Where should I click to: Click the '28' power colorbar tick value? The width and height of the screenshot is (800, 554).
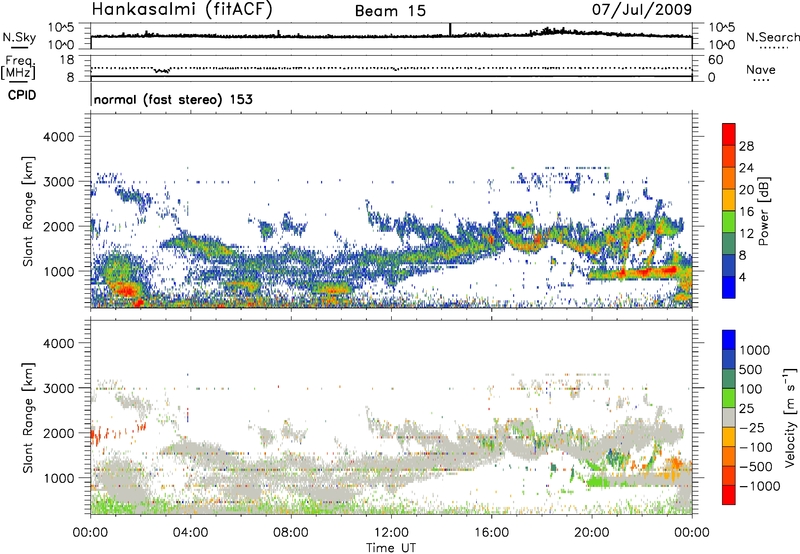click(746, 146)
